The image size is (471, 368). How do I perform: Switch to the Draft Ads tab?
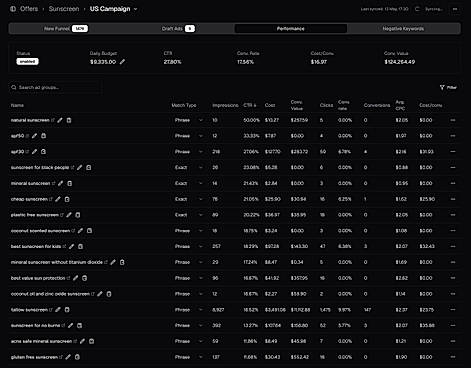coord(178,29)
